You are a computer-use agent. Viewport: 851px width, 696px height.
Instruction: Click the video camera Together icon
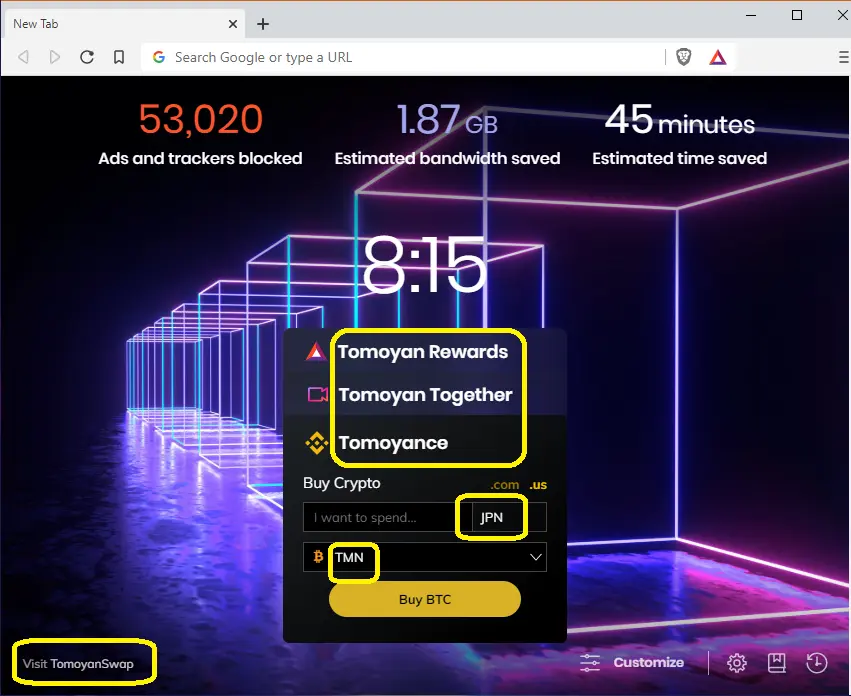tap(317, 394)
